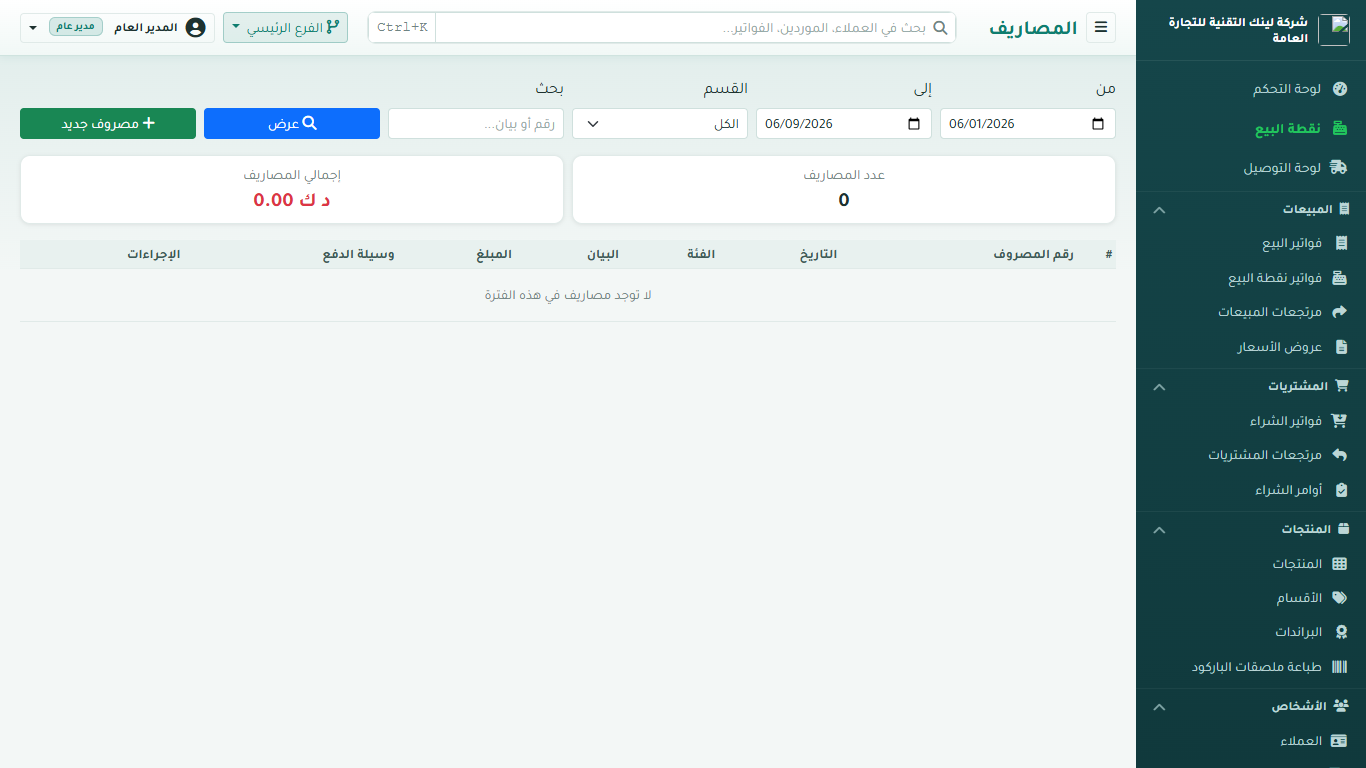1366x768 pixels.
Task: Click the dashboard gauge icon next to لوحة التحكم
Action: click(1341, 89)
